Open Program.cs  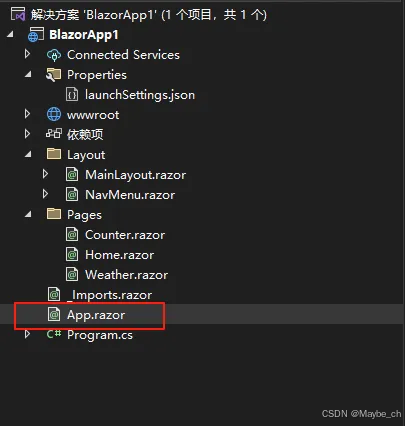[x=100, y=335]
